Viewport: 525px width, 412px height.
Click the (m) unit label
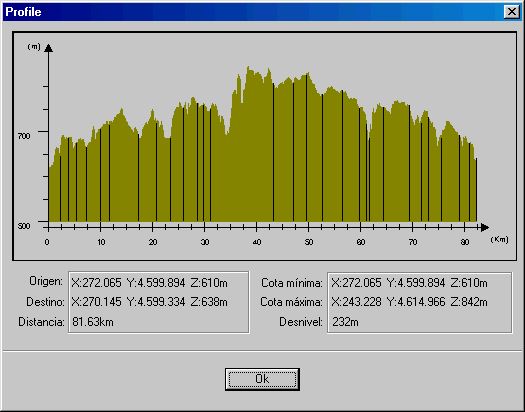34,47
